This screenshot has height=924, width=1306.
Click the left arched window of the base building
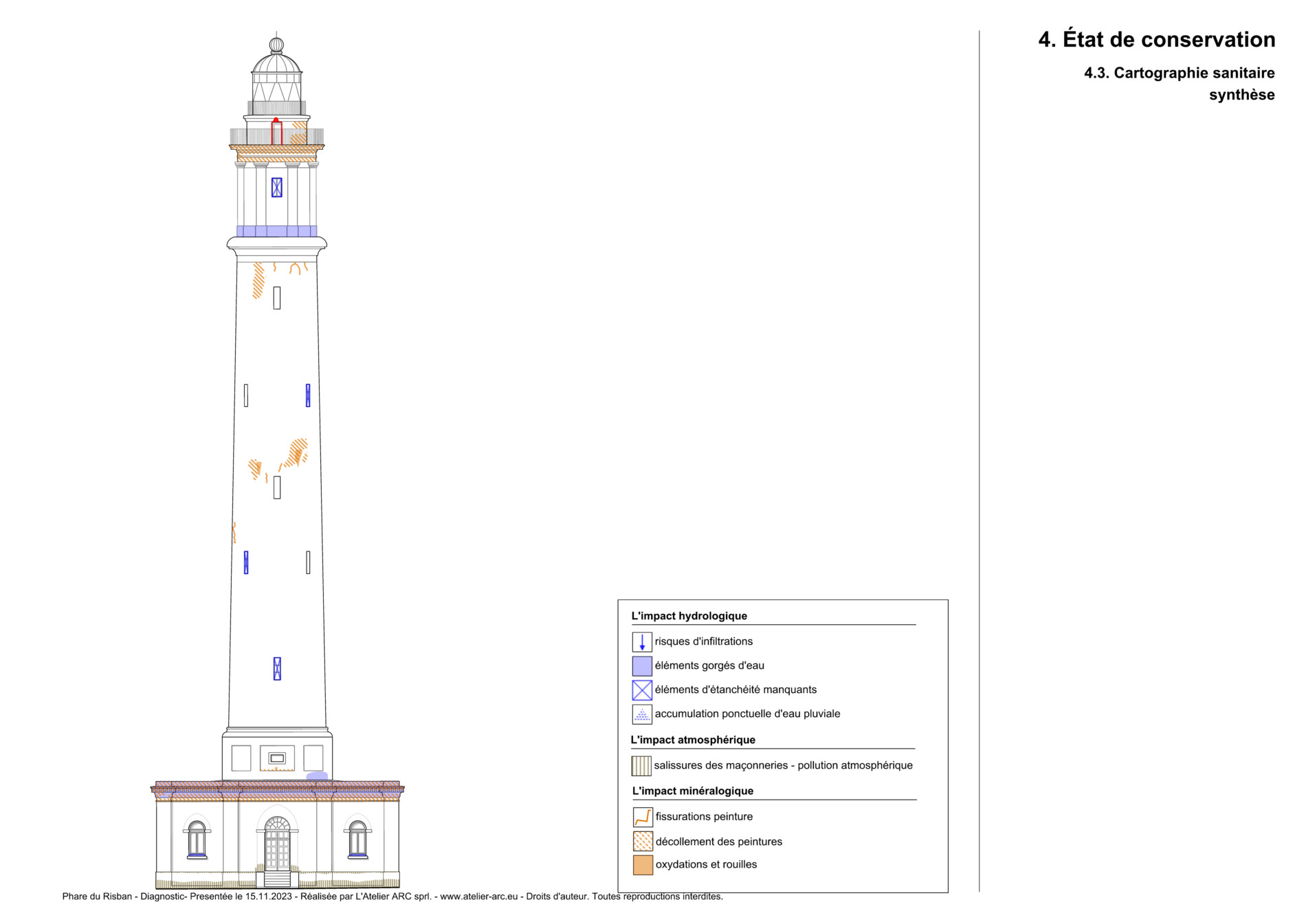point(197,839)
